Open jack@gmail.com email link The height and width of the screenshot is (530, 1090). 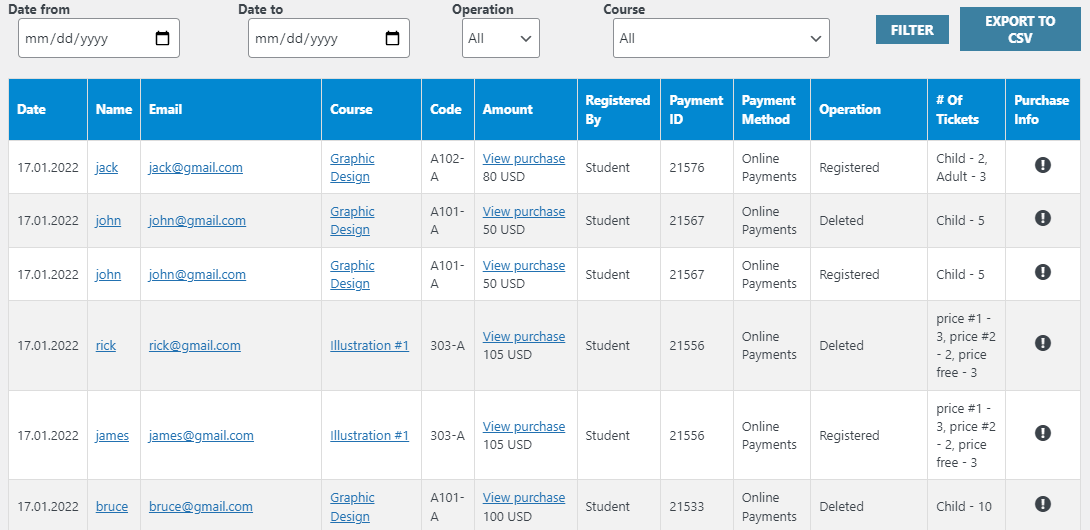tap(196, 168)
